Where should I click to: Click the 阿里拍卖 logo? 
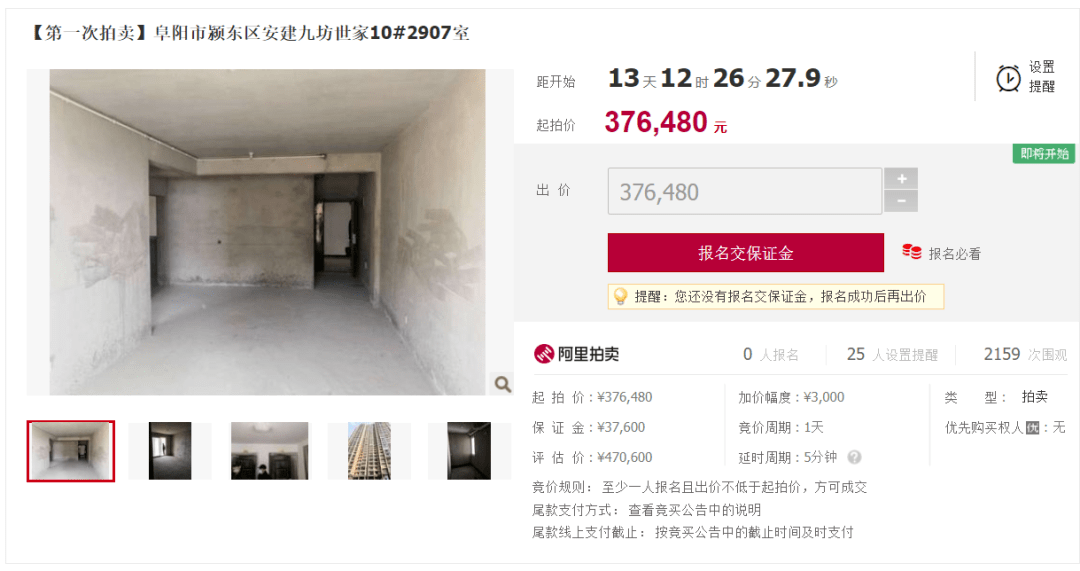click(577, 354)
